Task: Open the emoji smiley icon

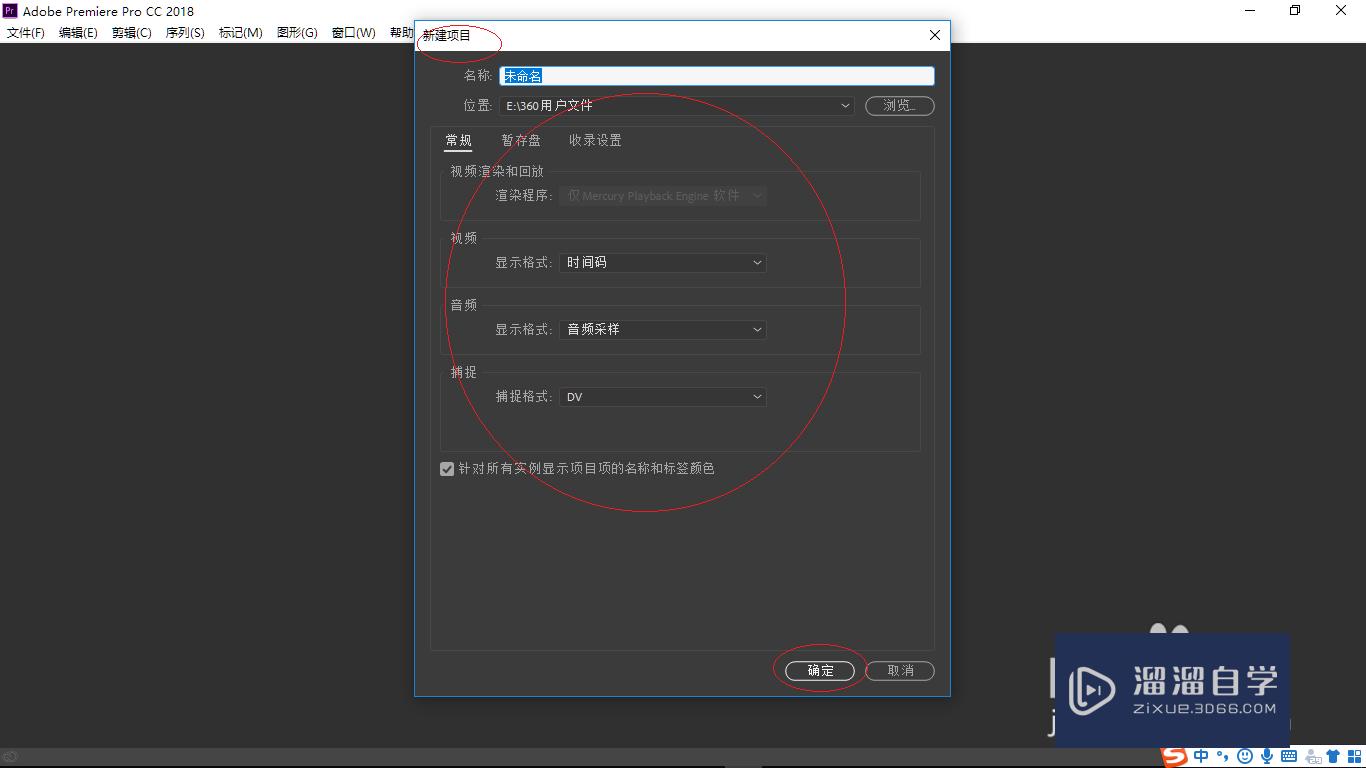Action: [x=1245, y=757]
